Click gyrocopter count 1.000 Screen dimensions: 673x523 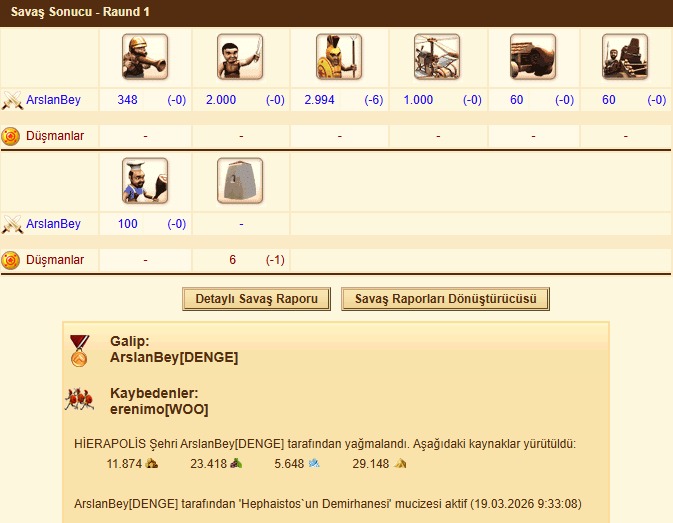point(418,100)
